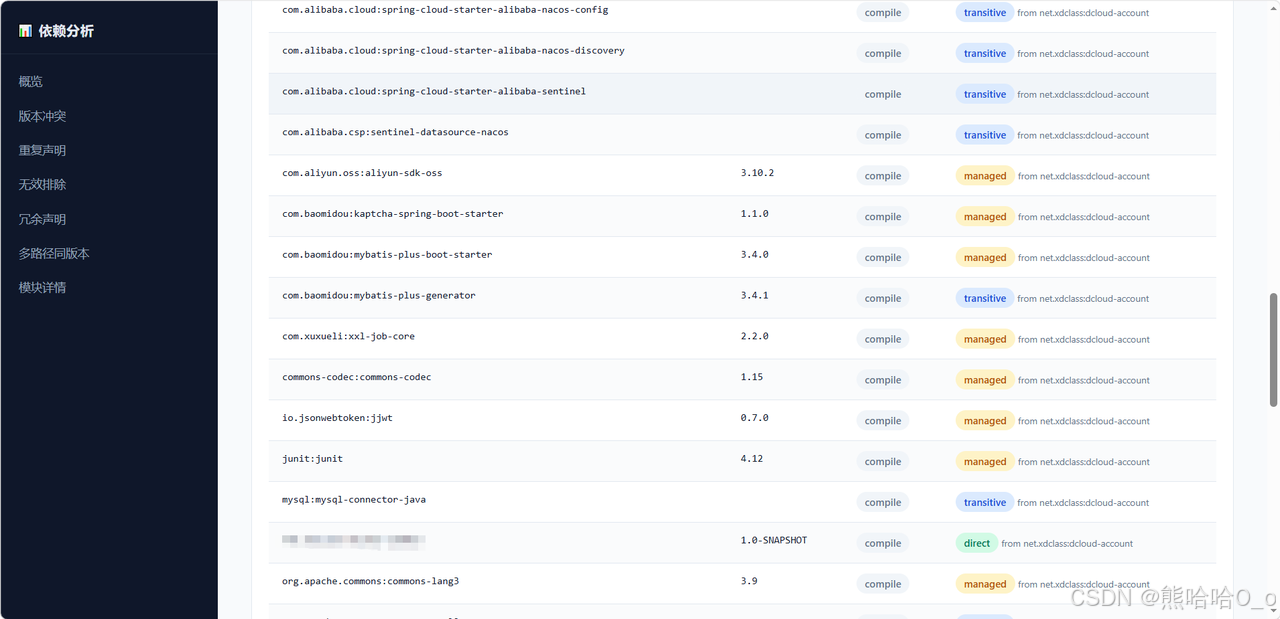Click version 3.10.2 of aliyun-sdk-oss
The width and height of the screenshot is (1280, 619).
757,173
